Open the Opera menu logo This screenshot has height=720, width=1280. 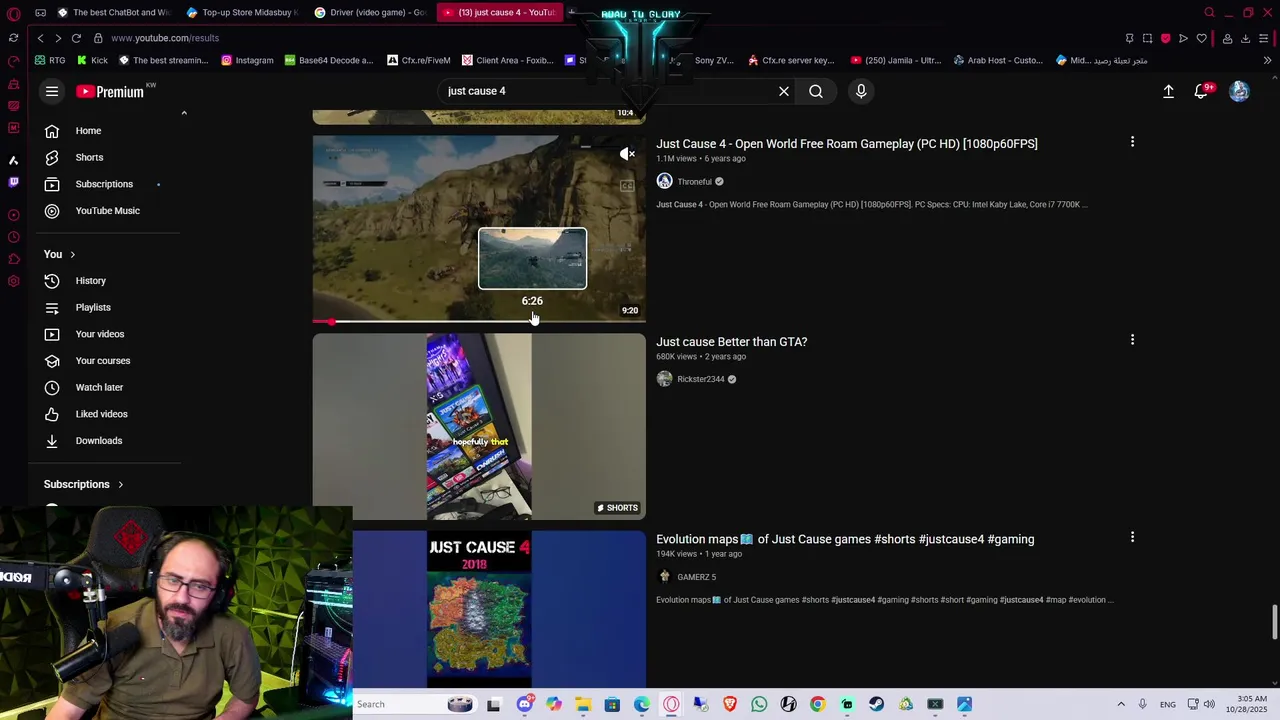(x=13, y=13)
